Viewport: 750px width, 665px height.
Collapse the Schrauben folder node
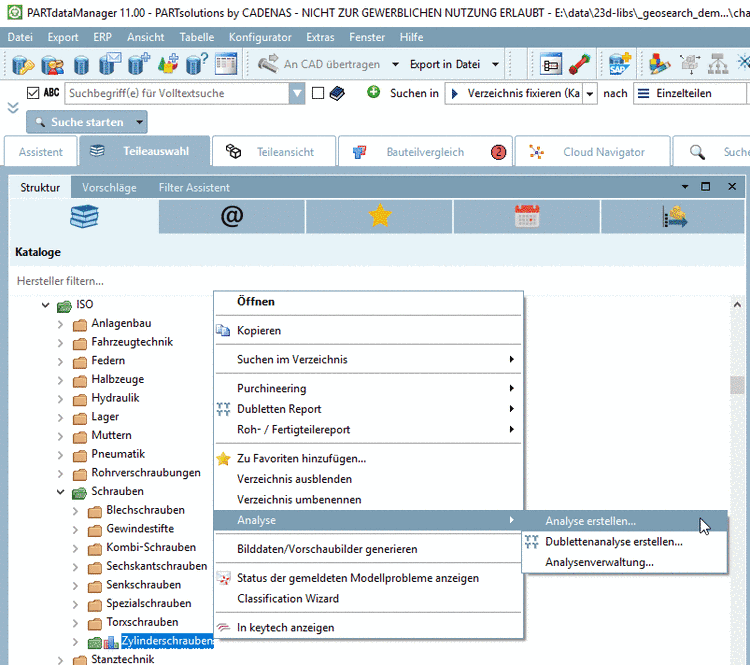click(60, 491)
